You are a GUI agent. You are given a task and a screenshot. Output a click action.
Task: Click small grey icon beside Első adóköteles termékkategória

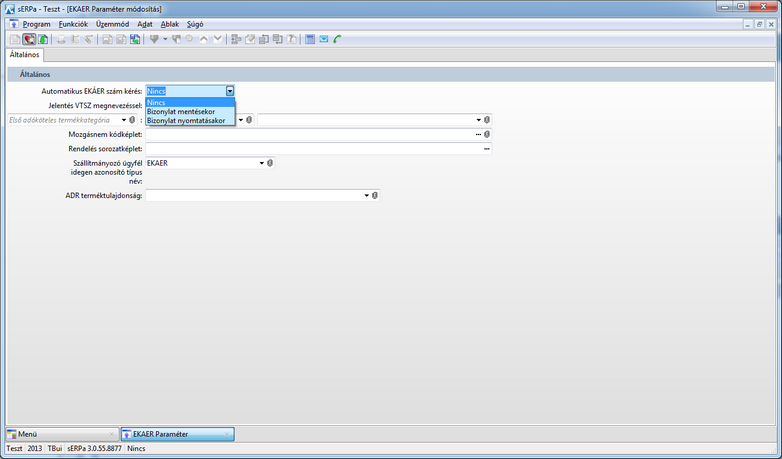[132, 120]
